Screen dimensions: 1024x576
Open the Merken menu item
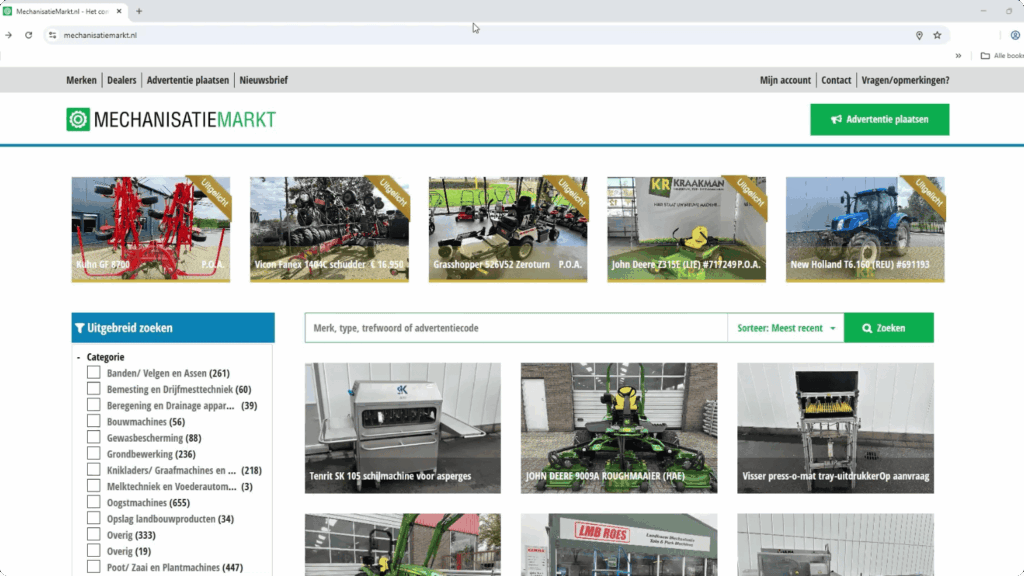pos(81,80)
